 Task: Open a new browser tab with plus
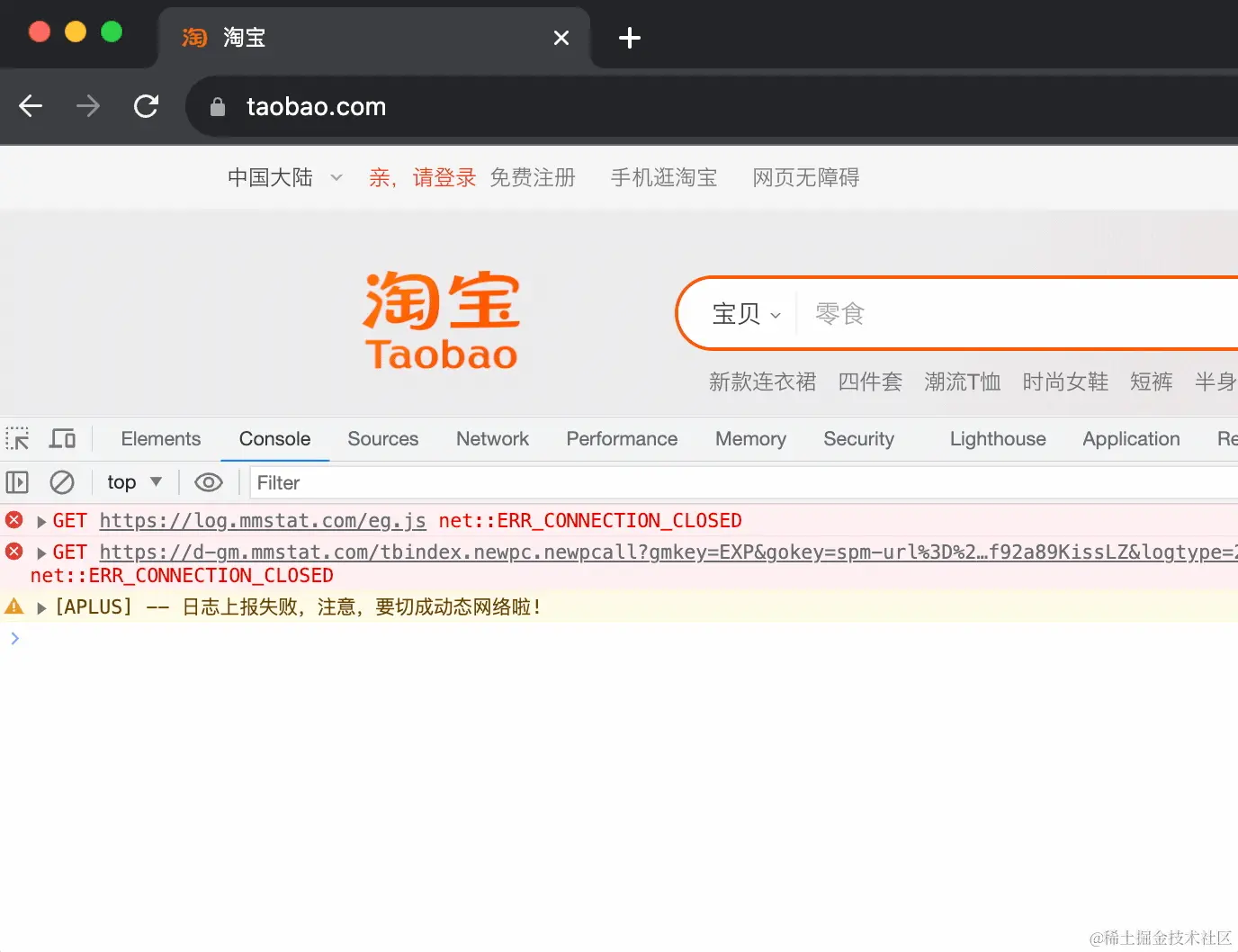coord(630,38)
